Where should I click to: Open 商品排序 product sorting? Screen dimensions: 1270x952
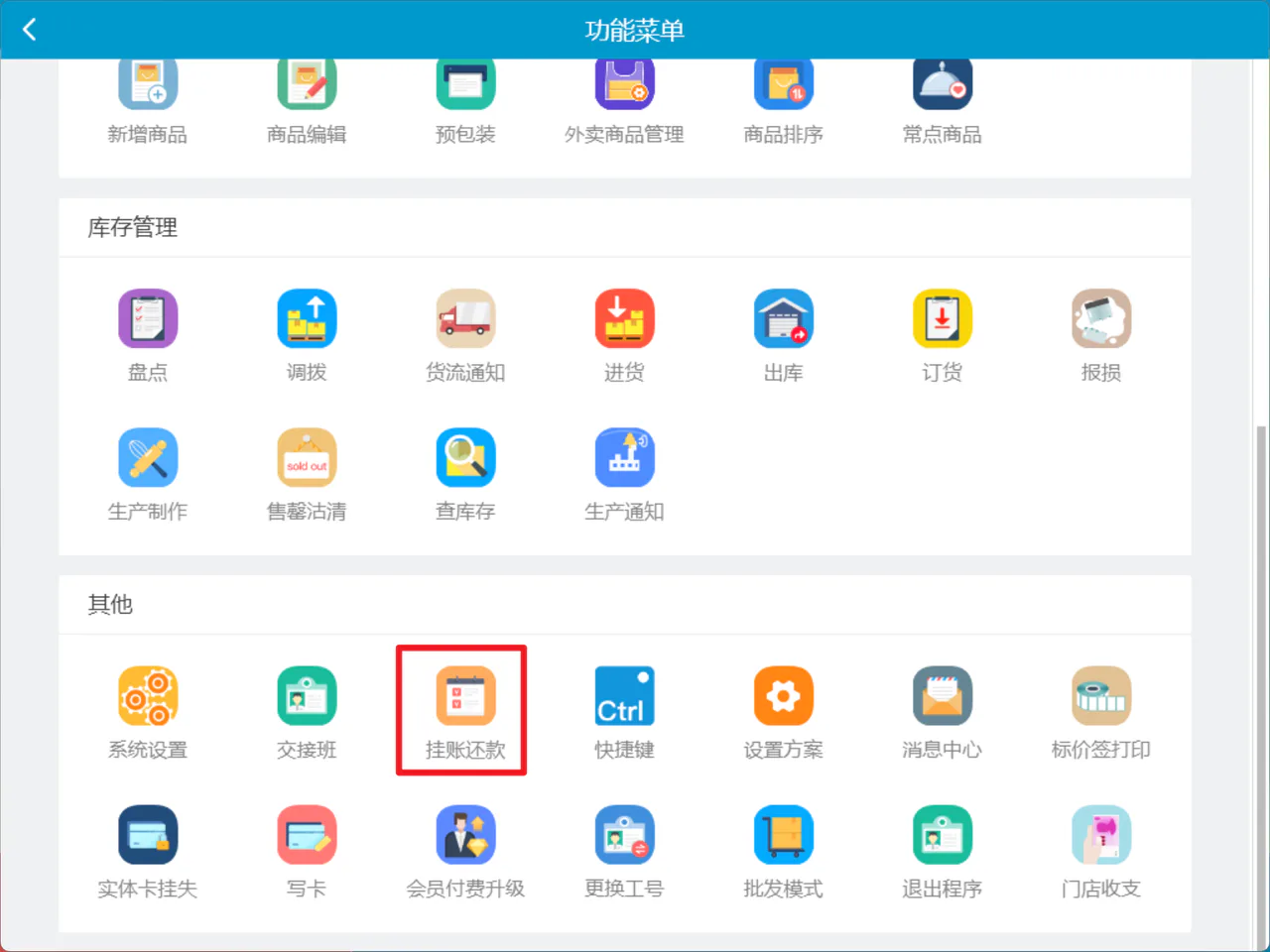pos(783,101)
